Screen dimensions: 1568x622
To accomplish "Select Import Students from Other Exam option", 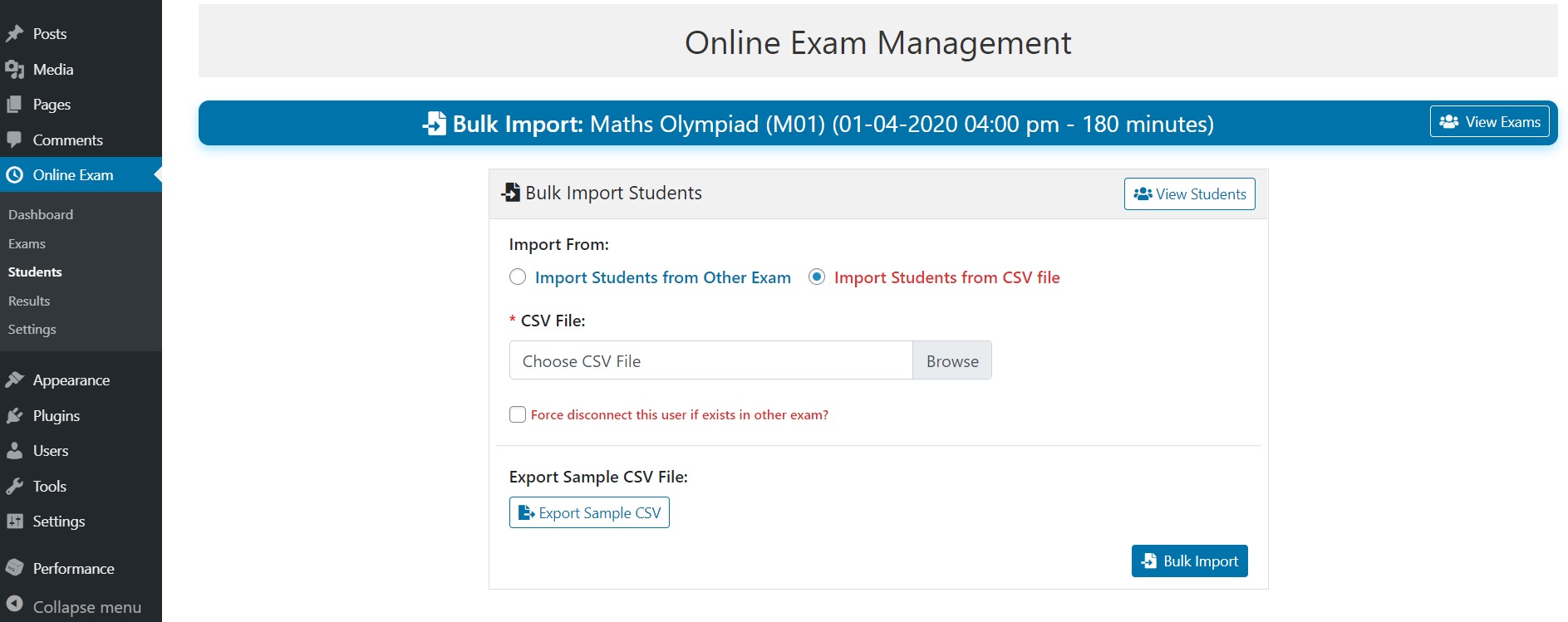I will 518,277.
